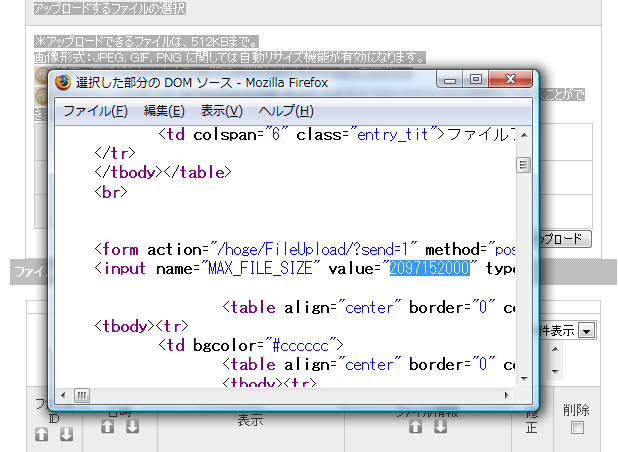Click the vertical scrollbar thumb in source view
Viewport: 618px width, 452px height.
pos(523,165)
